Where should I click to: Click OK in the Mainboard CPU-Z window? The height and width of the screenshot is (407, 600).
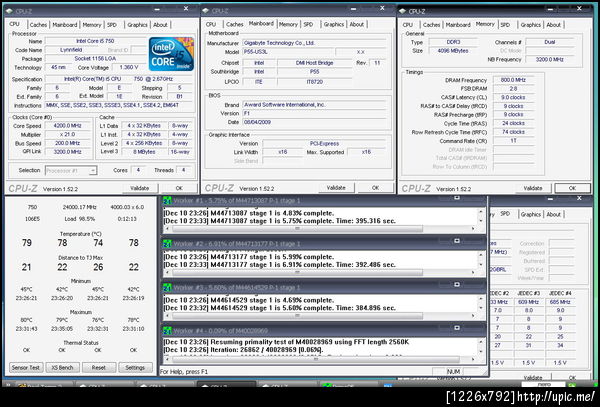click(375, 188)
